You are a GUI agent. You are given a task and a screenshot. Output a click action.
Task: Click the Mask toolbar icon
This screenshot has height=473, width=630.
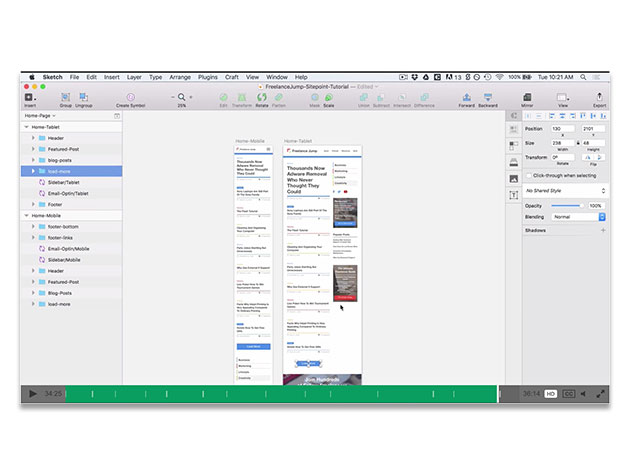(315, 97)
